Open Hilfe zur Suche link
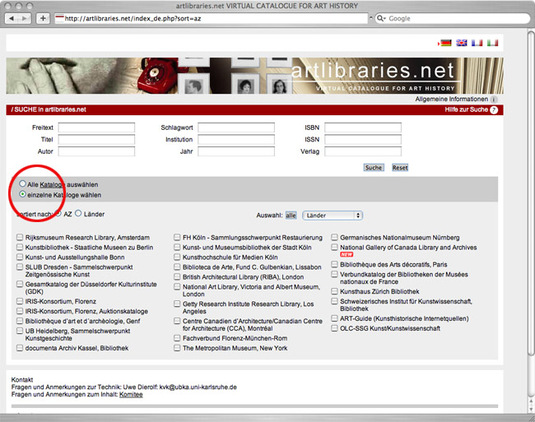The height and width of the screenshot is (422, 535). click(x=466, y=110)
